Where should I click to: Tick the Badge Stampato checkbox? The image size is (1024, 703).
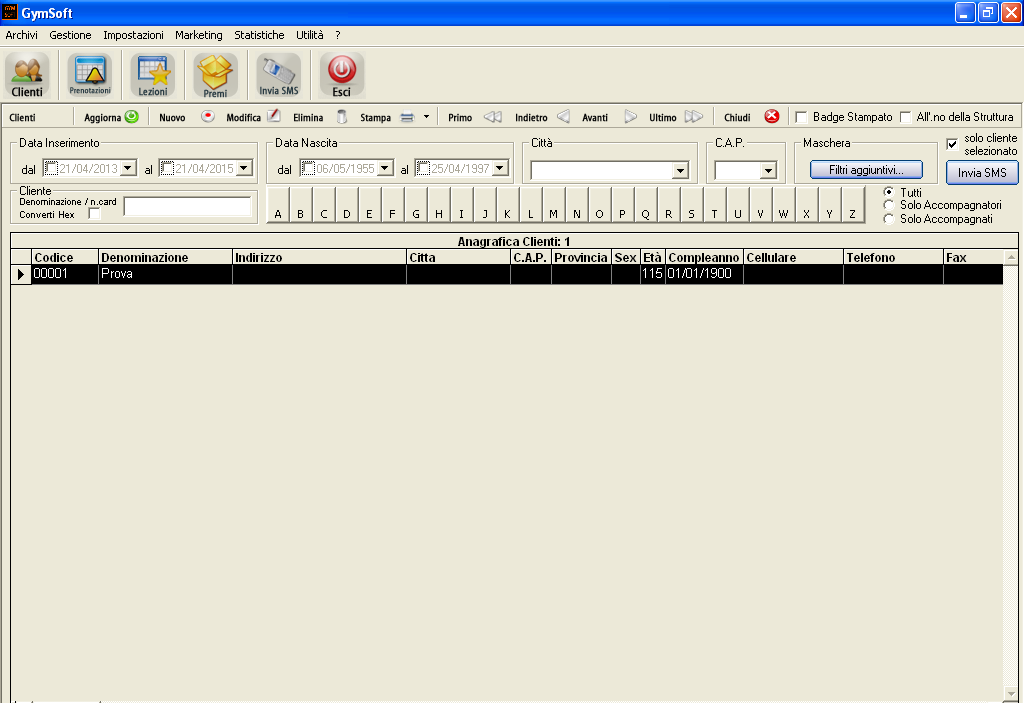(801, 118)
